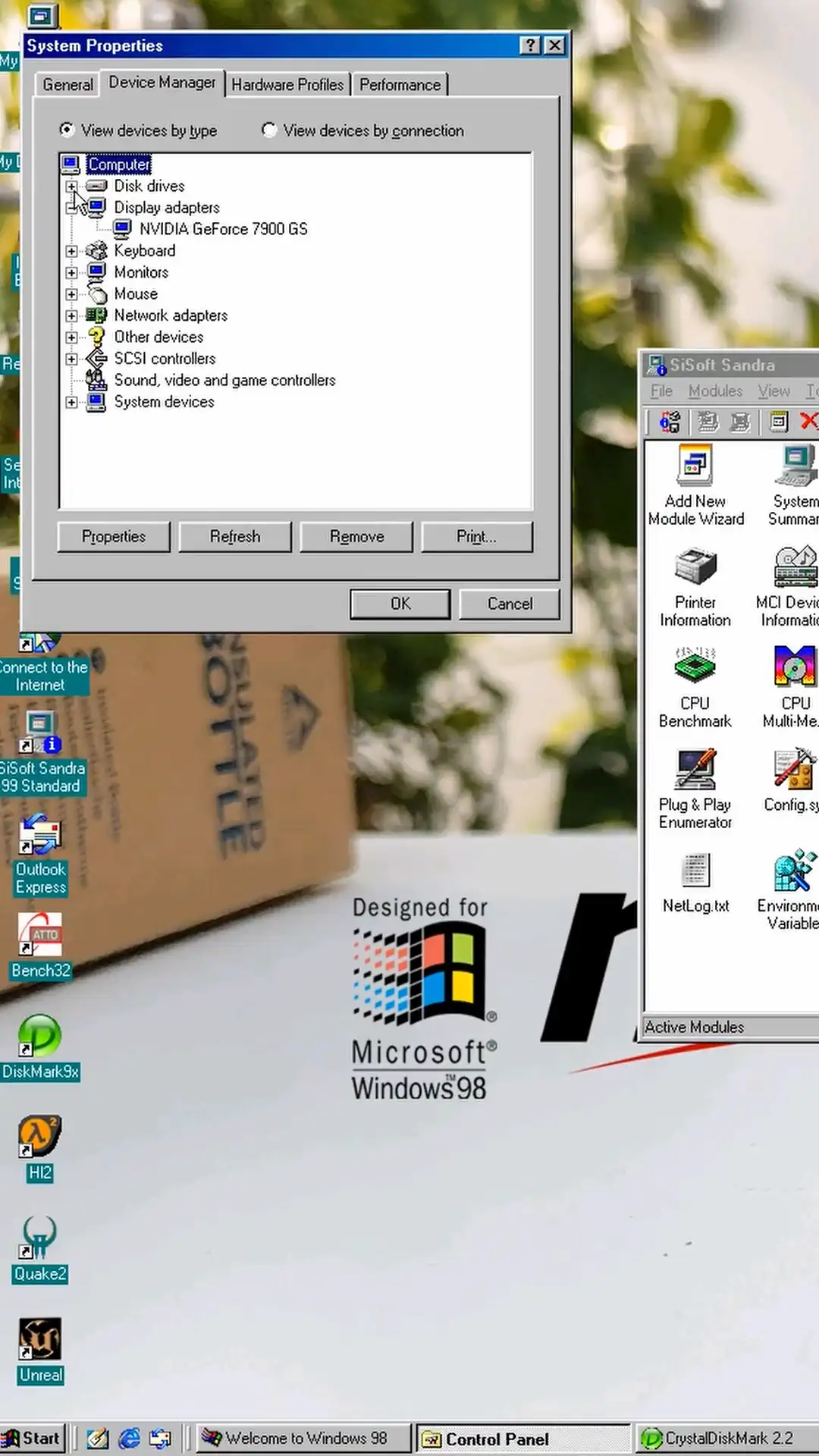
Task: Select SiSoft Sandra 99 Standard desktop icon
Action: [x=42, y=753]
